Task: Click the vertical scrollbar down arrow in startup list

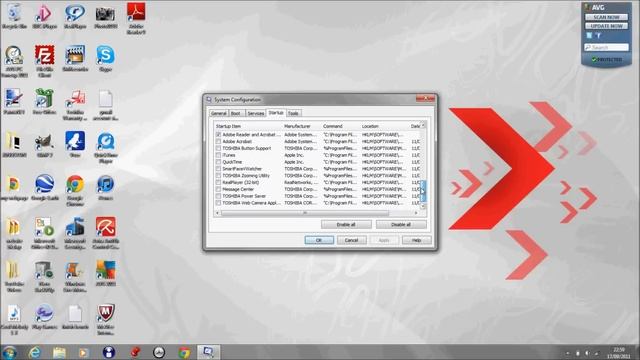Action: (423, 207)
